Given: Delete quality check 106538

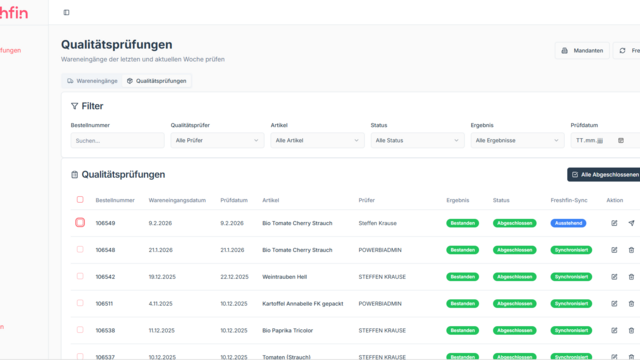Looking at the screenshot, I should [x=631, y=331].
